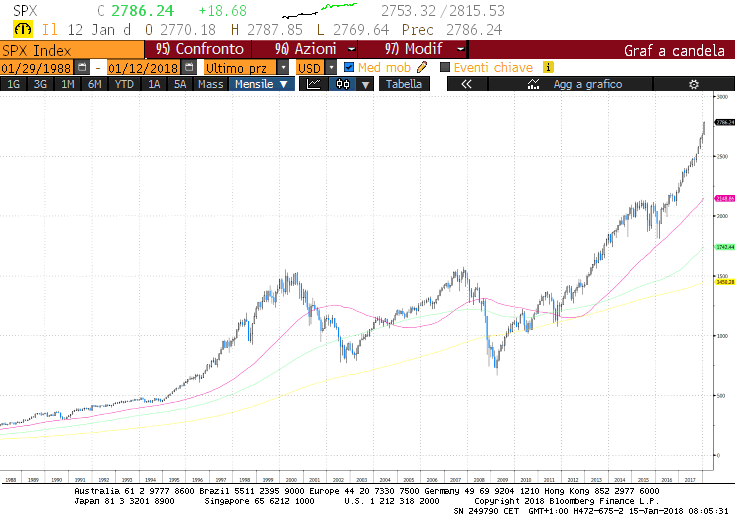Click the pink 2148.86 moving average label
The width and height of the screenshot is (736, 530).
725,199
